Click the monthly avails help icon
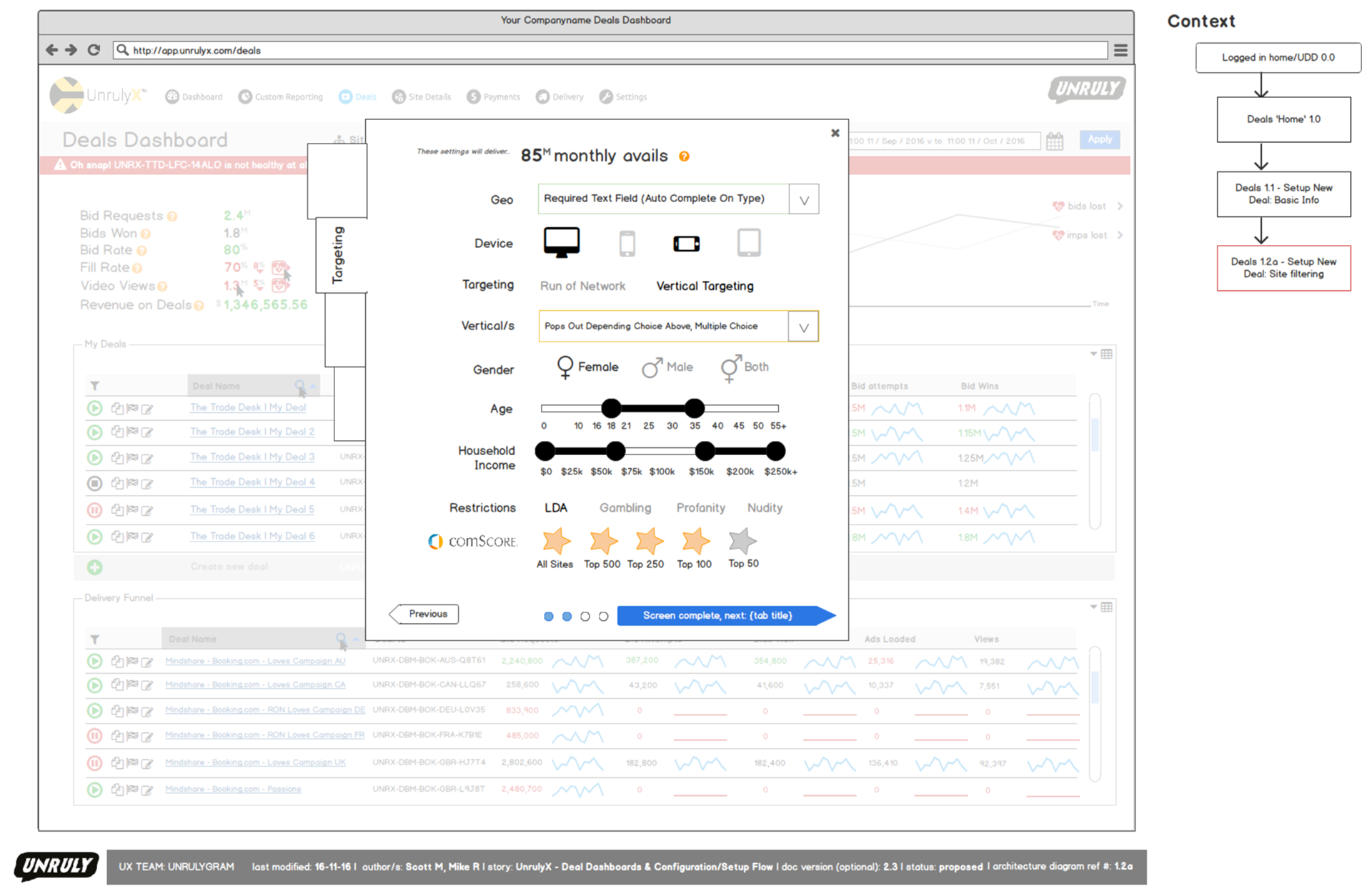The width and height of the screenshot is (1372, 896). pos(684,156)
